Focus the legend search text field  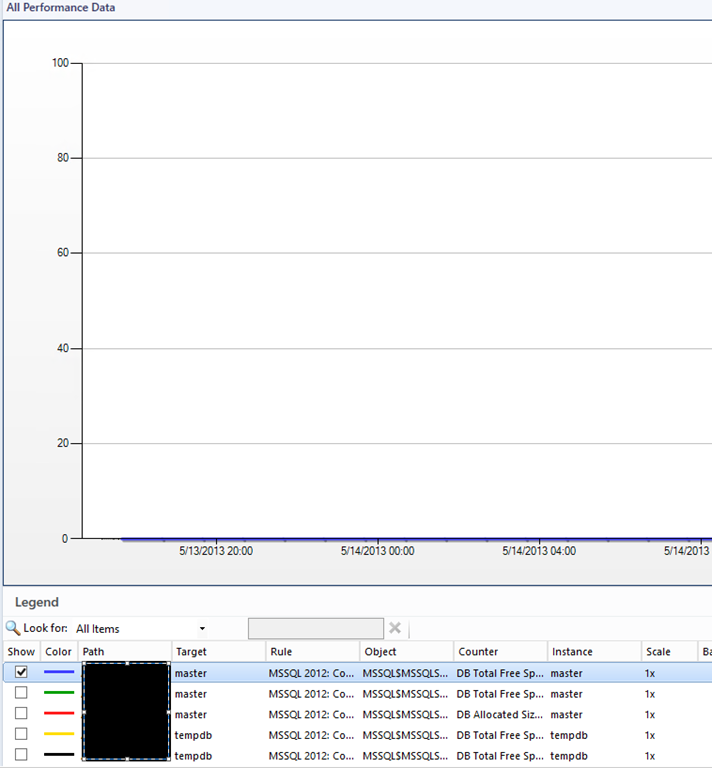[x=315, y=628]
